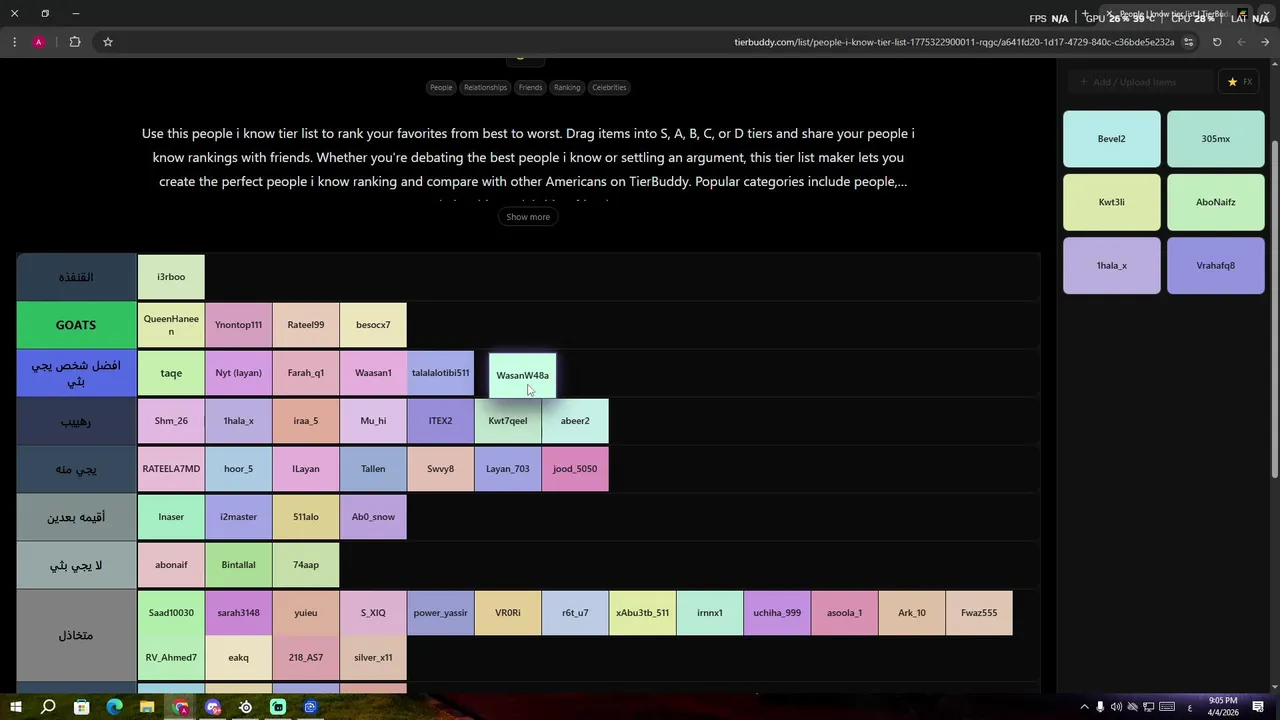The height and width of the screenshot is (720, 1280).
Task: Click the talalalotibi511 tile
Action: pos(440,373)
